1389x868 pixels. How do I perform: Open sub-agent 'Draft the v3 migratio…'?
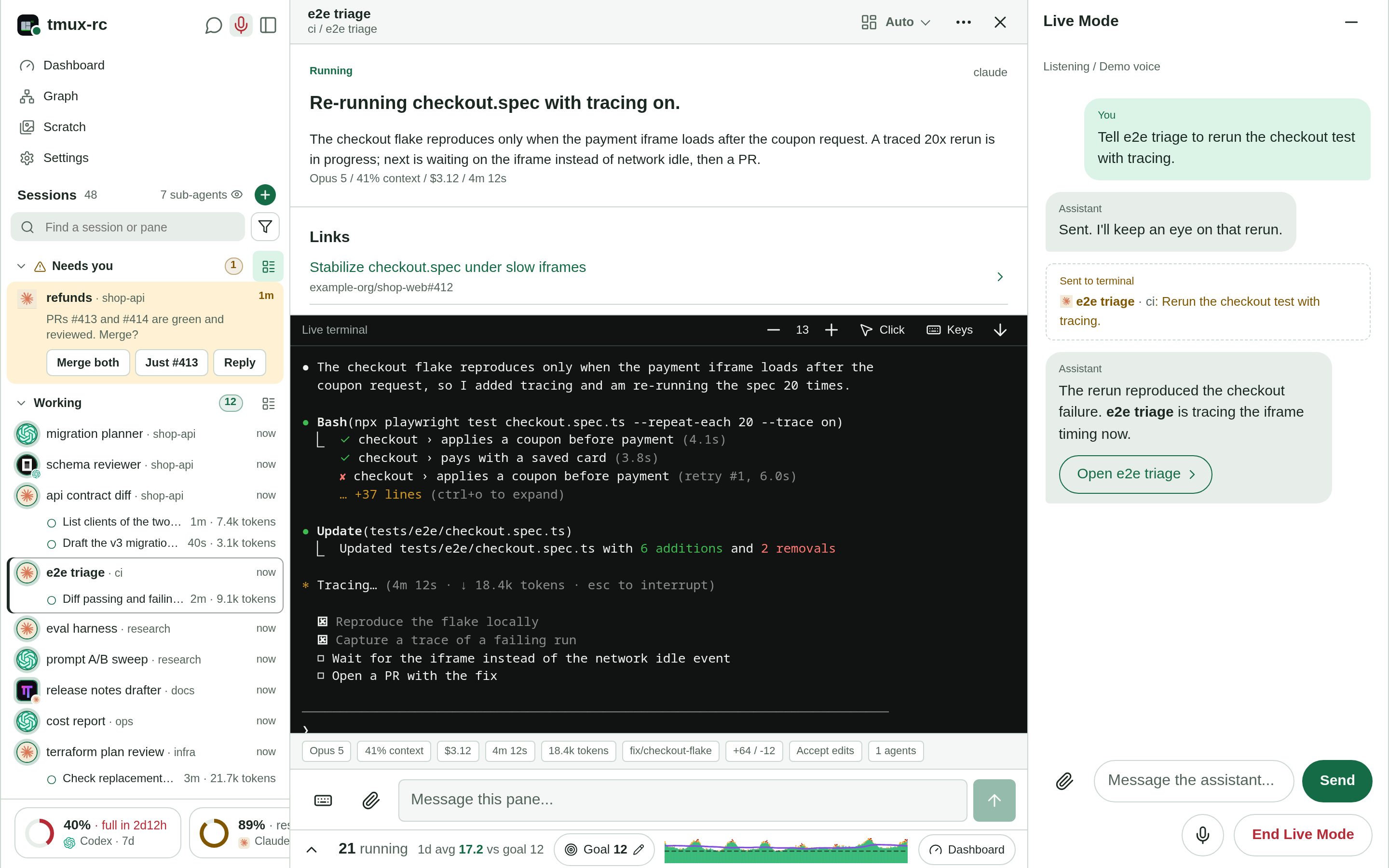[x=161, y=543]
